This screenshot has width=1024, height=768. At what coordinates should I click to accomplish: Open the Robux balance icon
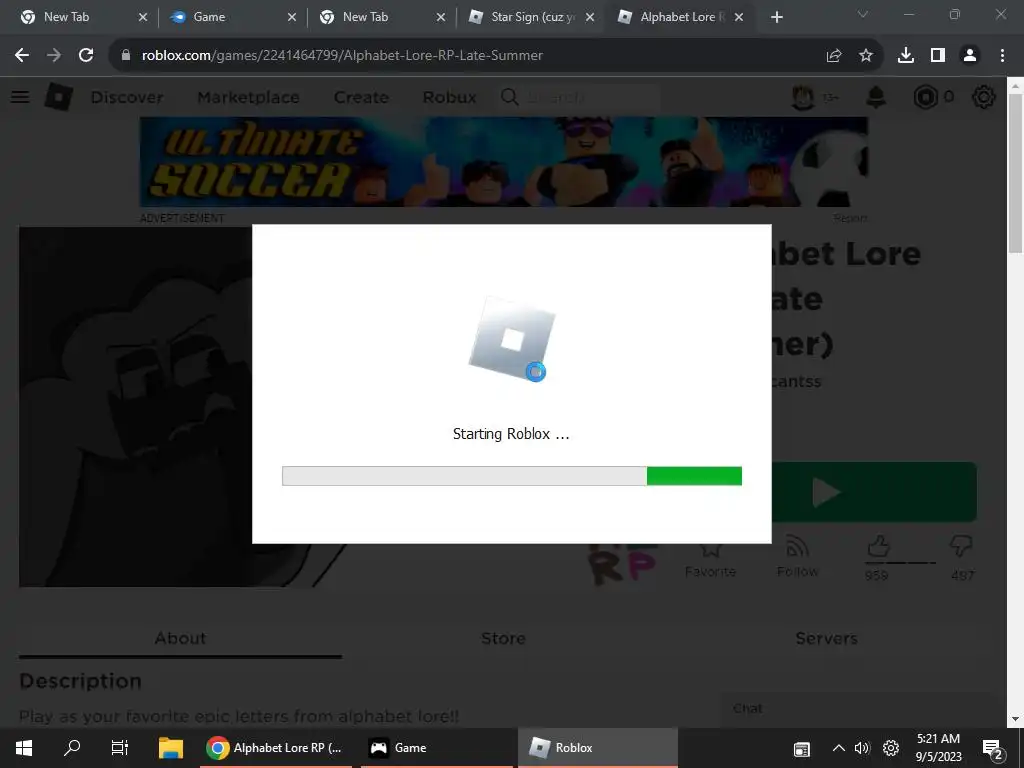925,97
